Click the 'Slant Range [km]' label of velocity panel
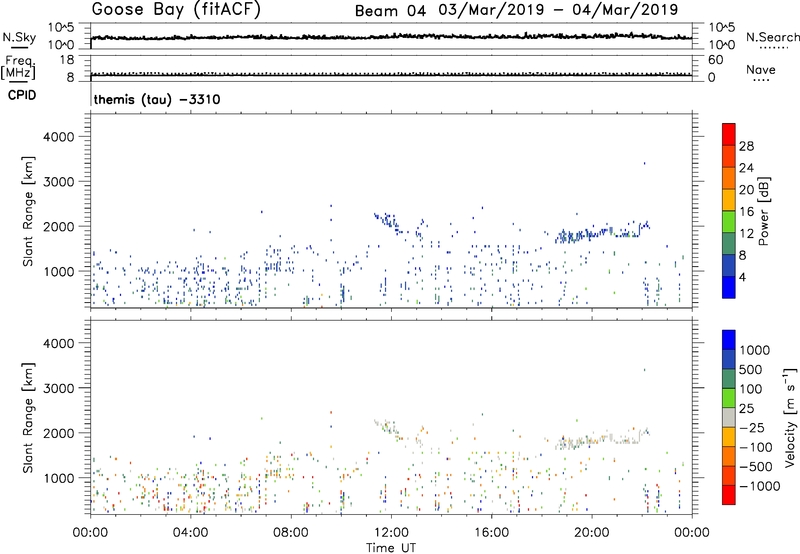 tap(28, 418)
